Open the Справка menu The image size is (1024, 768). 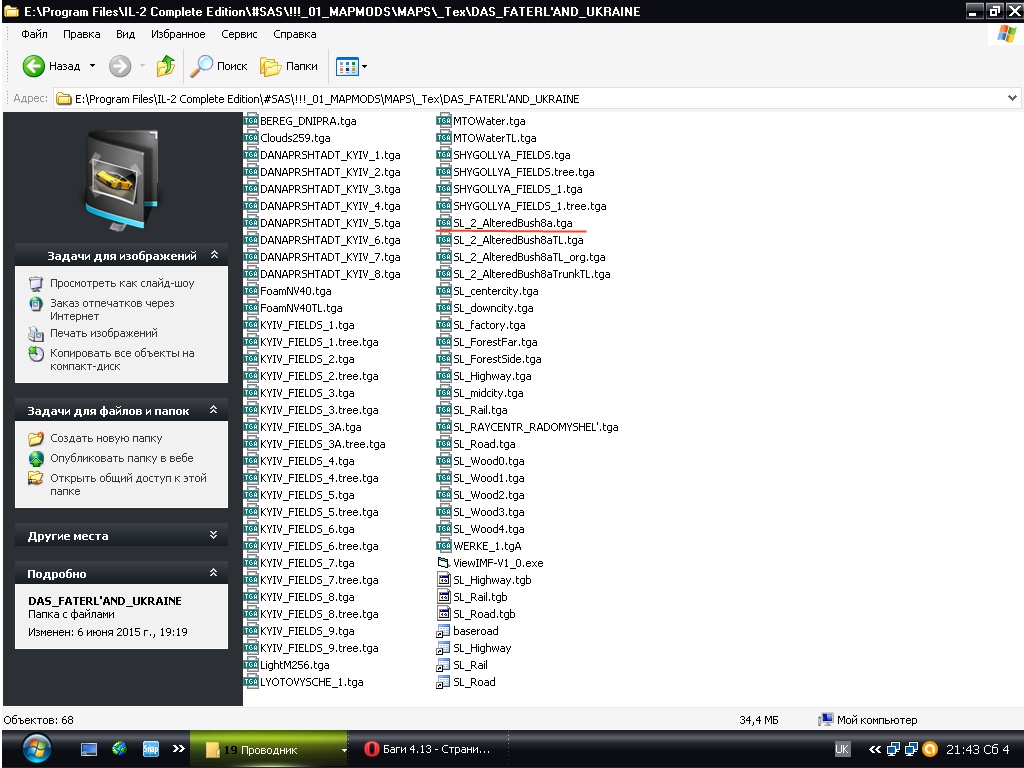295,34
